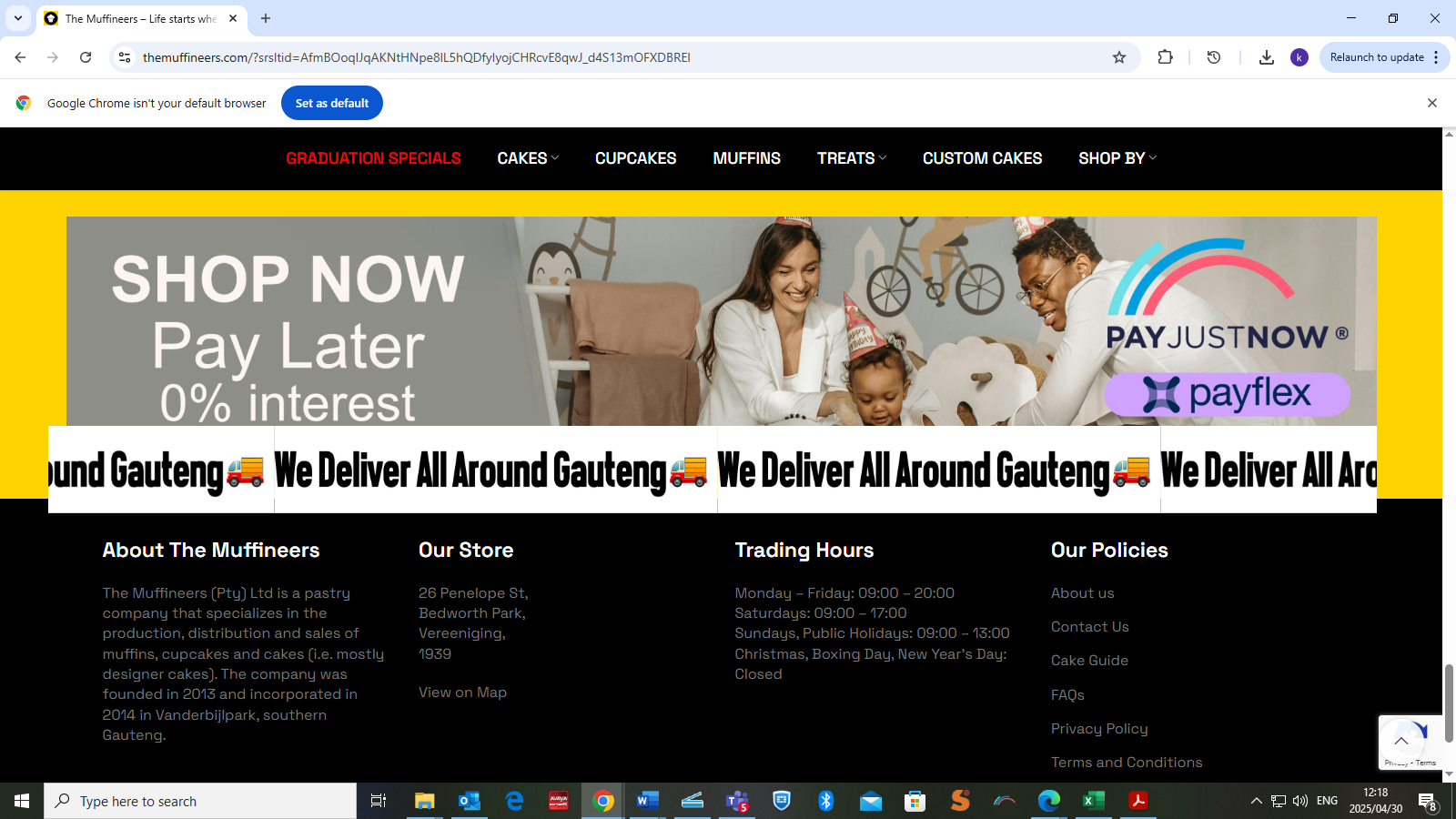Screen dimensions: 1456x819
Task: Click the scroll-to-top arrow button
Action: tap(1401, 741)
